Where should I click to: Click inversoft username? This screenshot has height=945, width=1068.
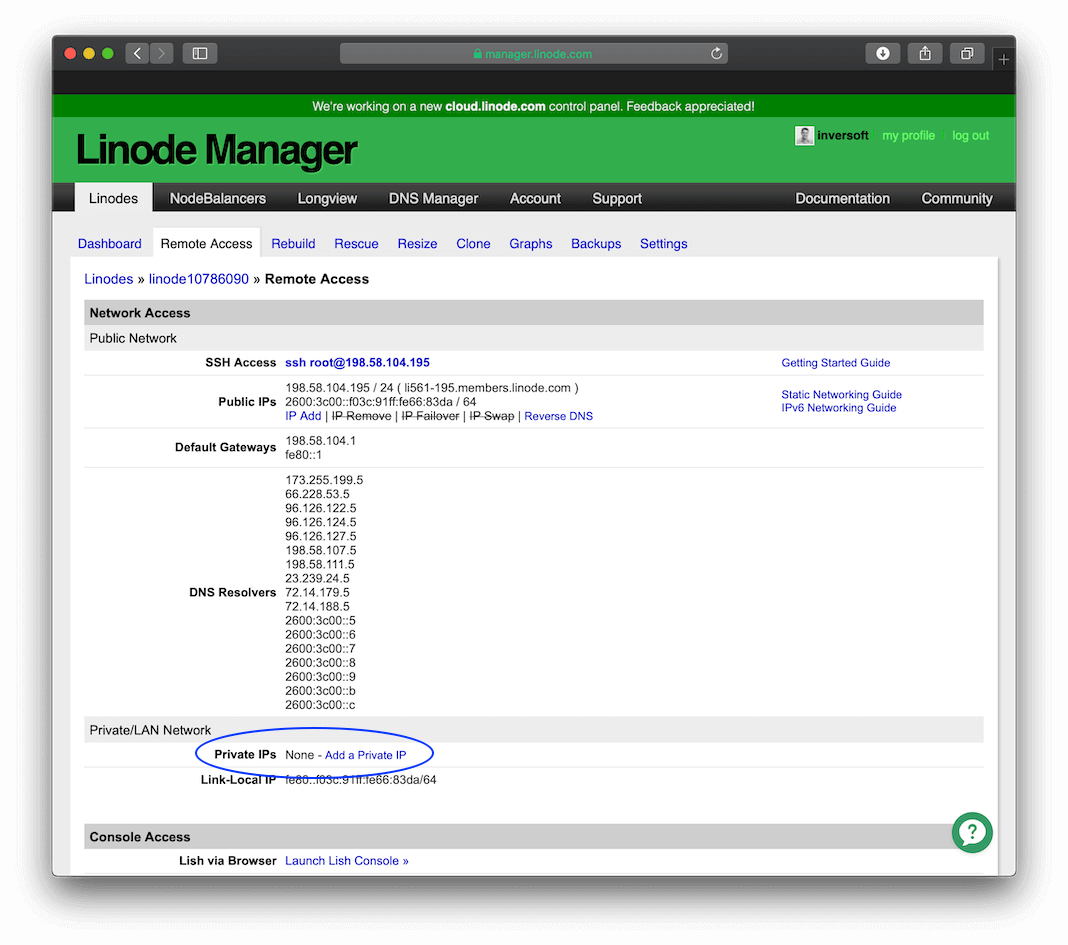(843, 136)
